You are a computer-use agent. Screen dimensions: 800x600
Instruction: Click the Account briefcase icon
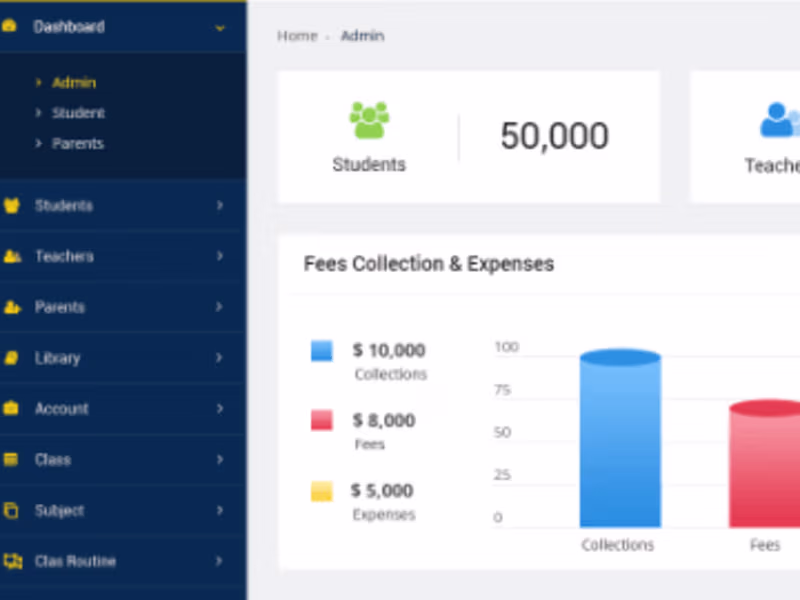[x=11, y=408]
